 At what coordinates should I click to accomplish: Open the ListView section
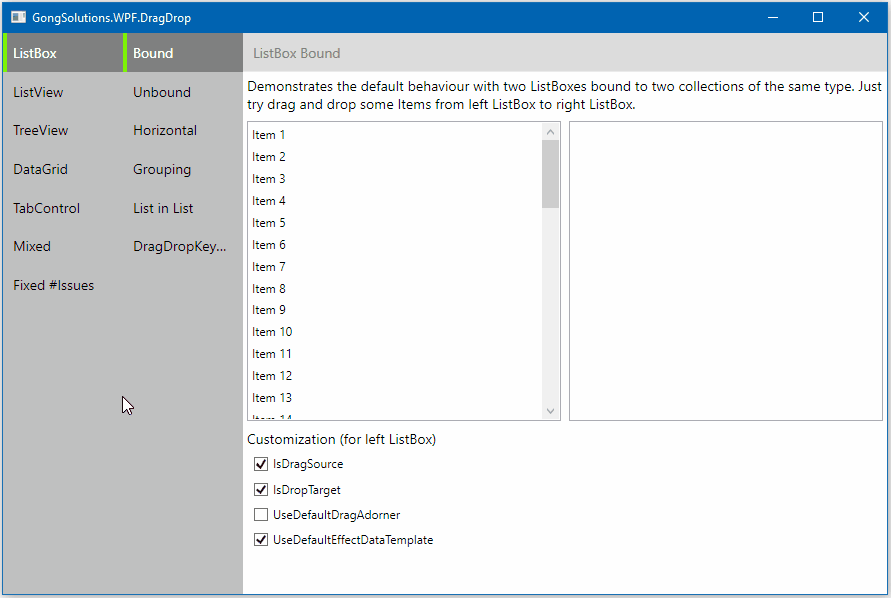[38, 92]
